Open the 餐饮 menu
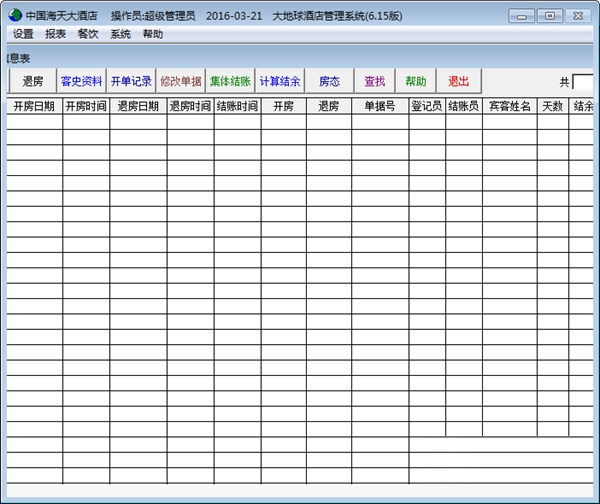 click(x=88, y=34)
